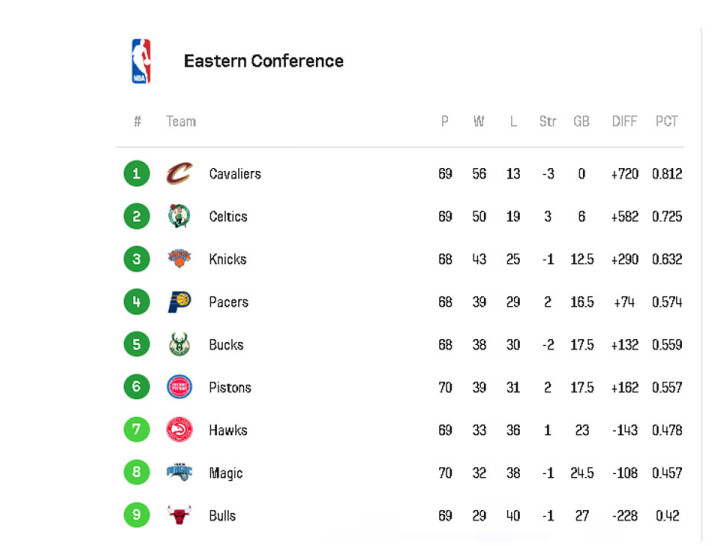Click the DIFF column header
728x546 pixels.
[x=624, y=122]
